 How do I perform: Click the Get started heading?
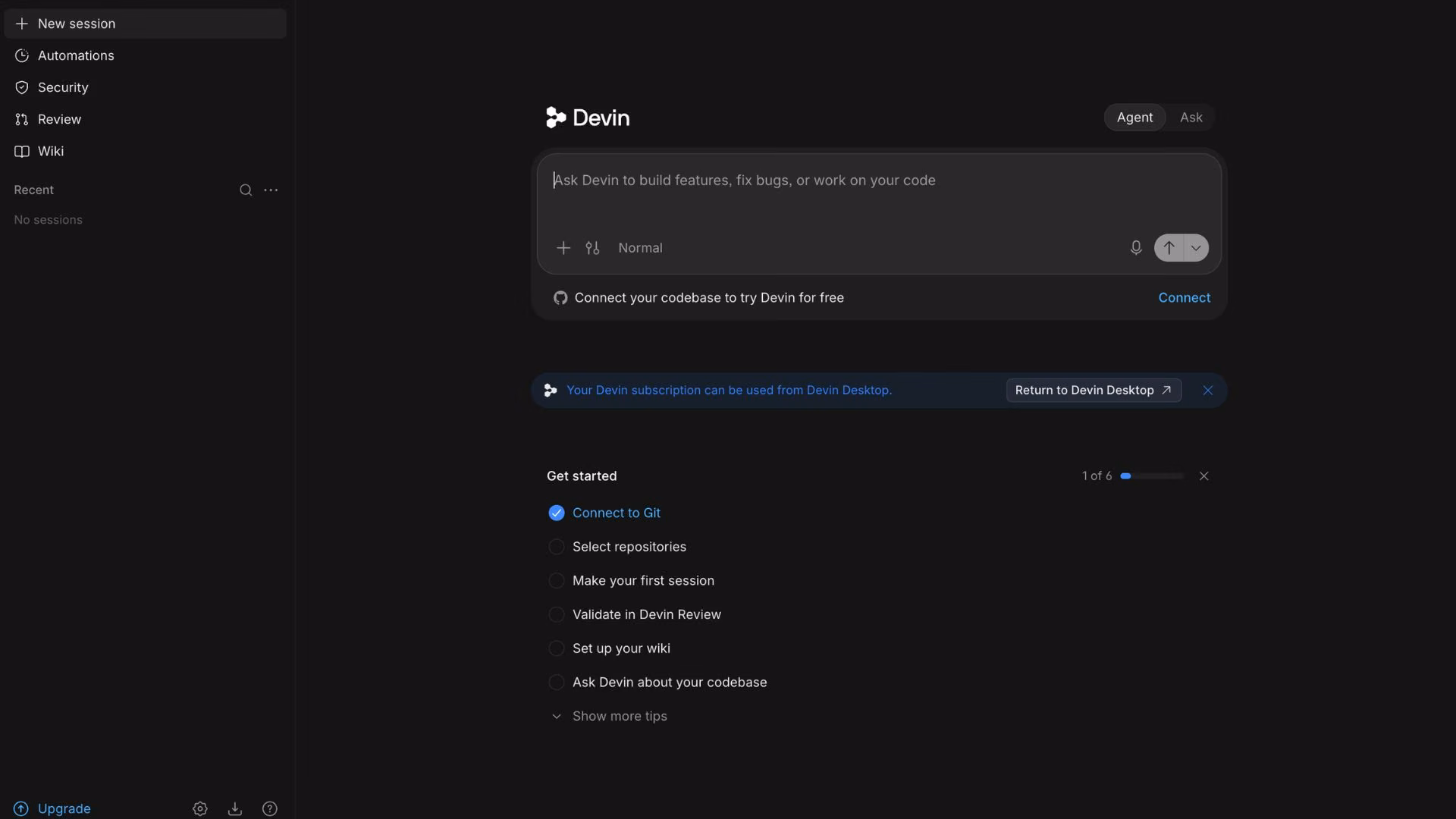(x=582, y=476)
